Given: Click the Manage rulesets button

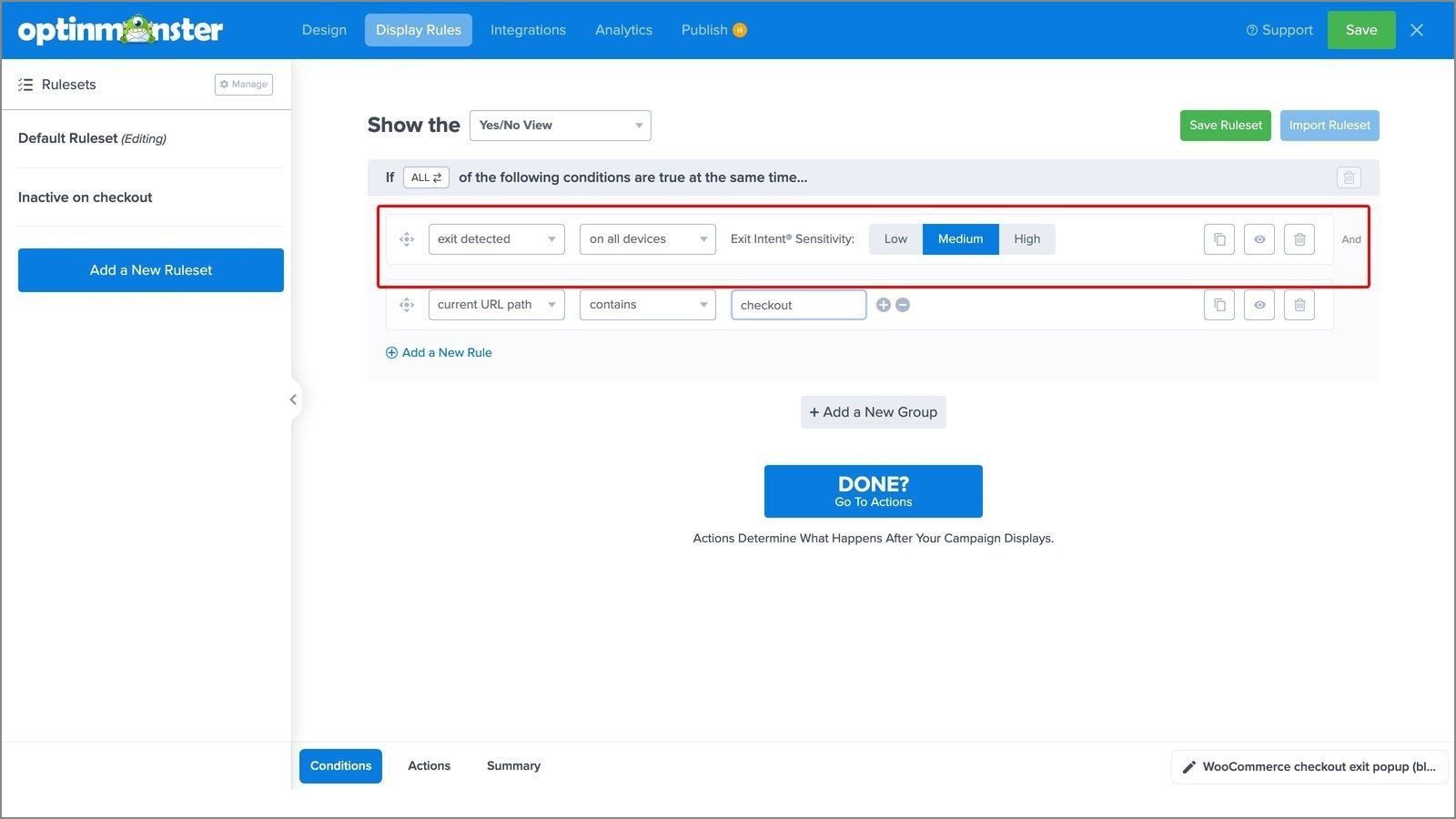Looking at the screenshot, I should pyautogui.click(x=244, y=85).
